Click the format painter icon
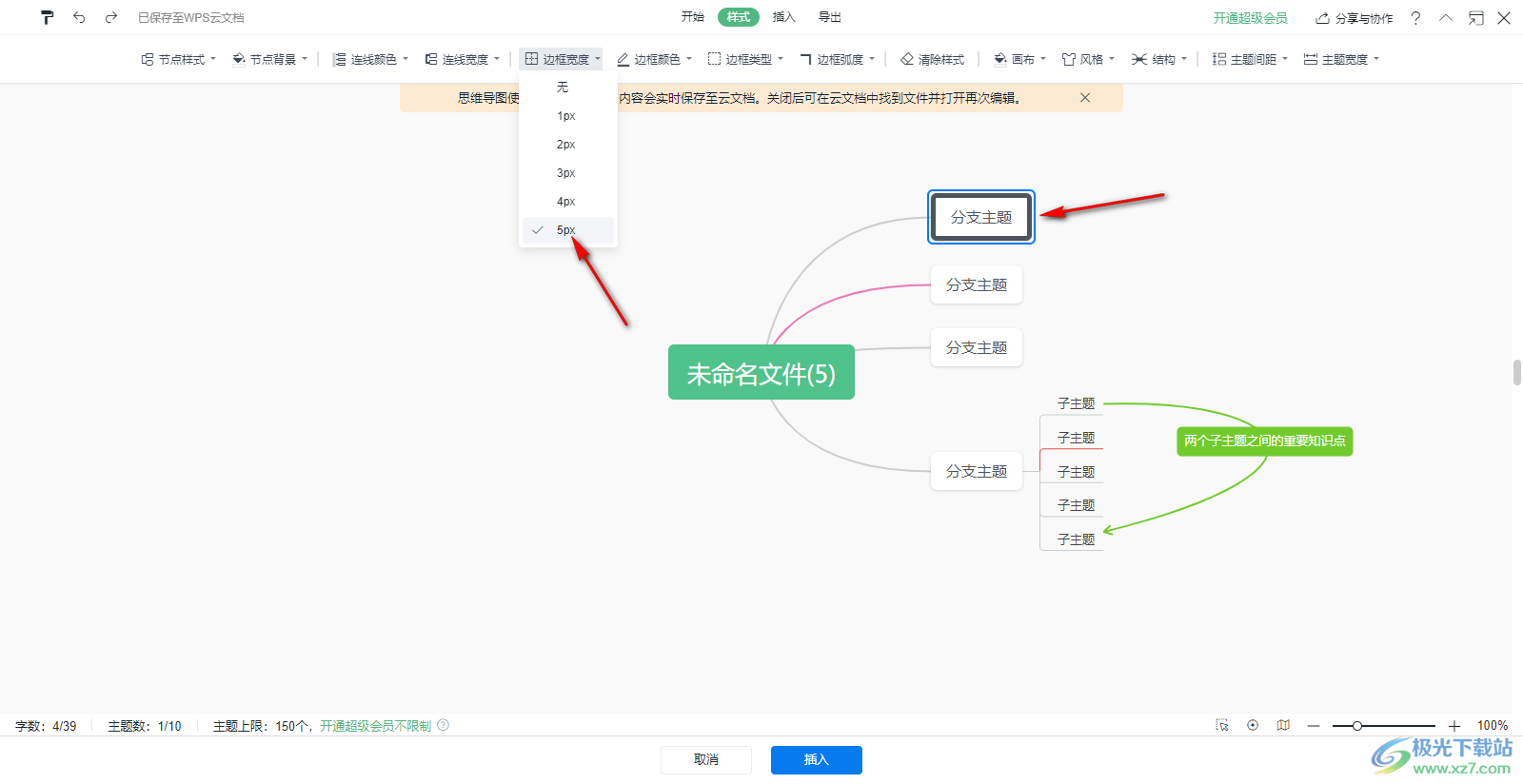 pyautogui.click(x=48, y=17)
